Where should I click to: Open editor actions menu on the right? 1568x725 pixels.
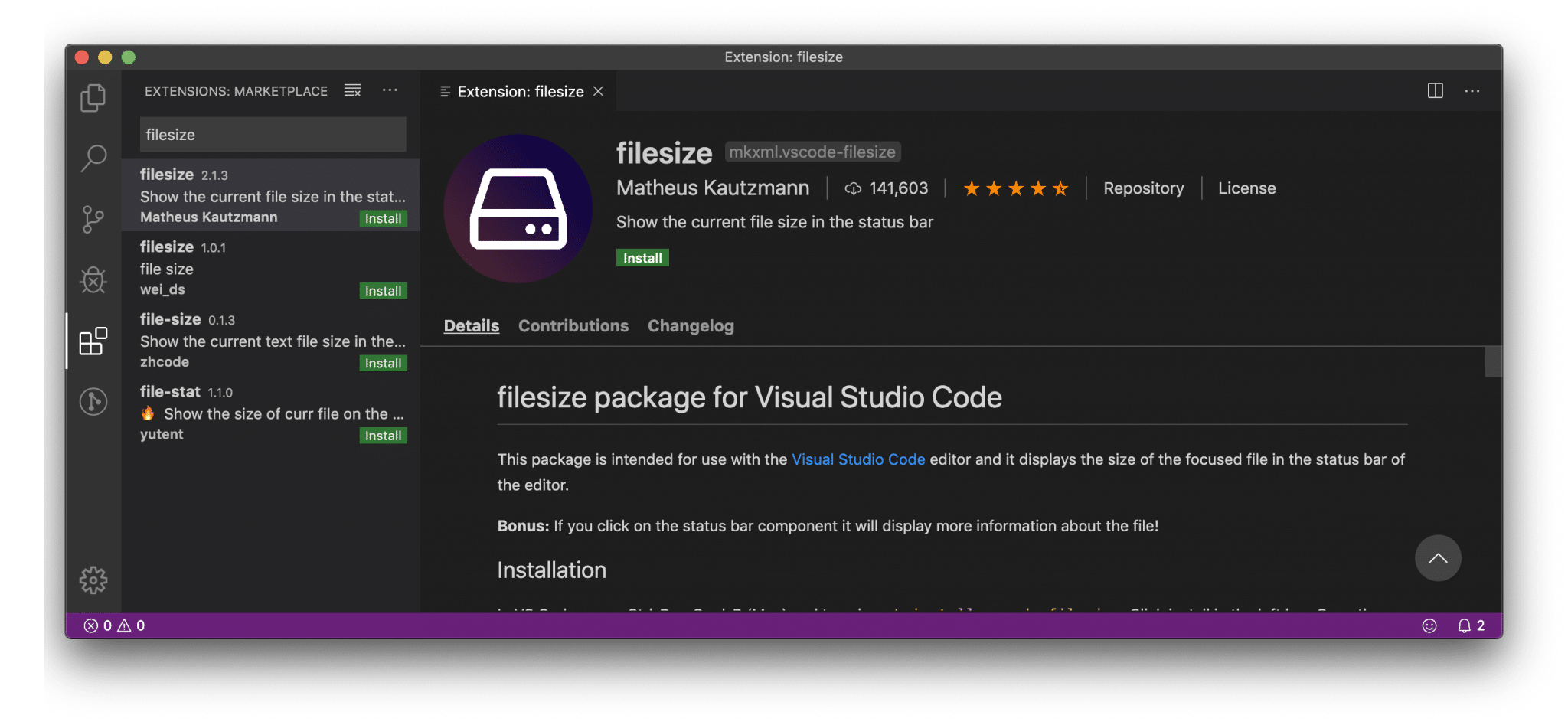pyautogui.click(x=1472, y=91)
